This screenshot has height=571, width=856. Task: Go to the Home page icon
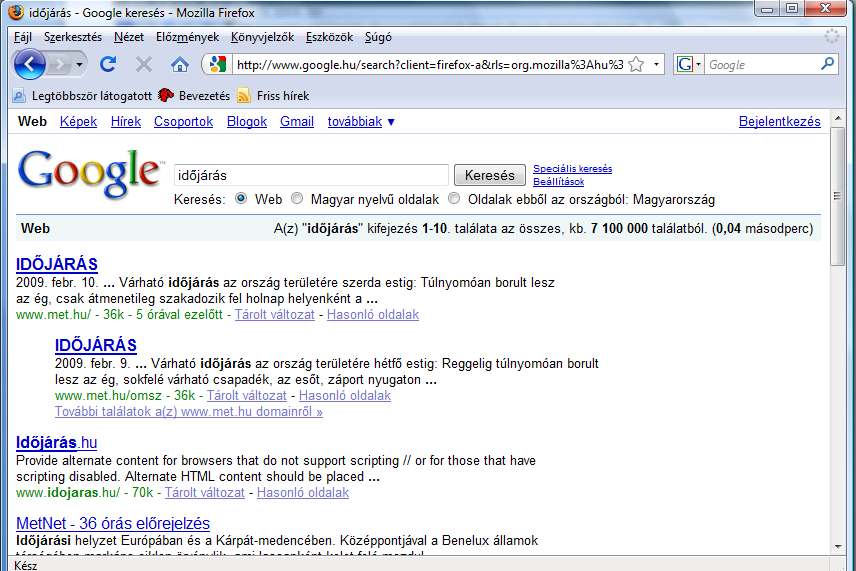point(180,64)
